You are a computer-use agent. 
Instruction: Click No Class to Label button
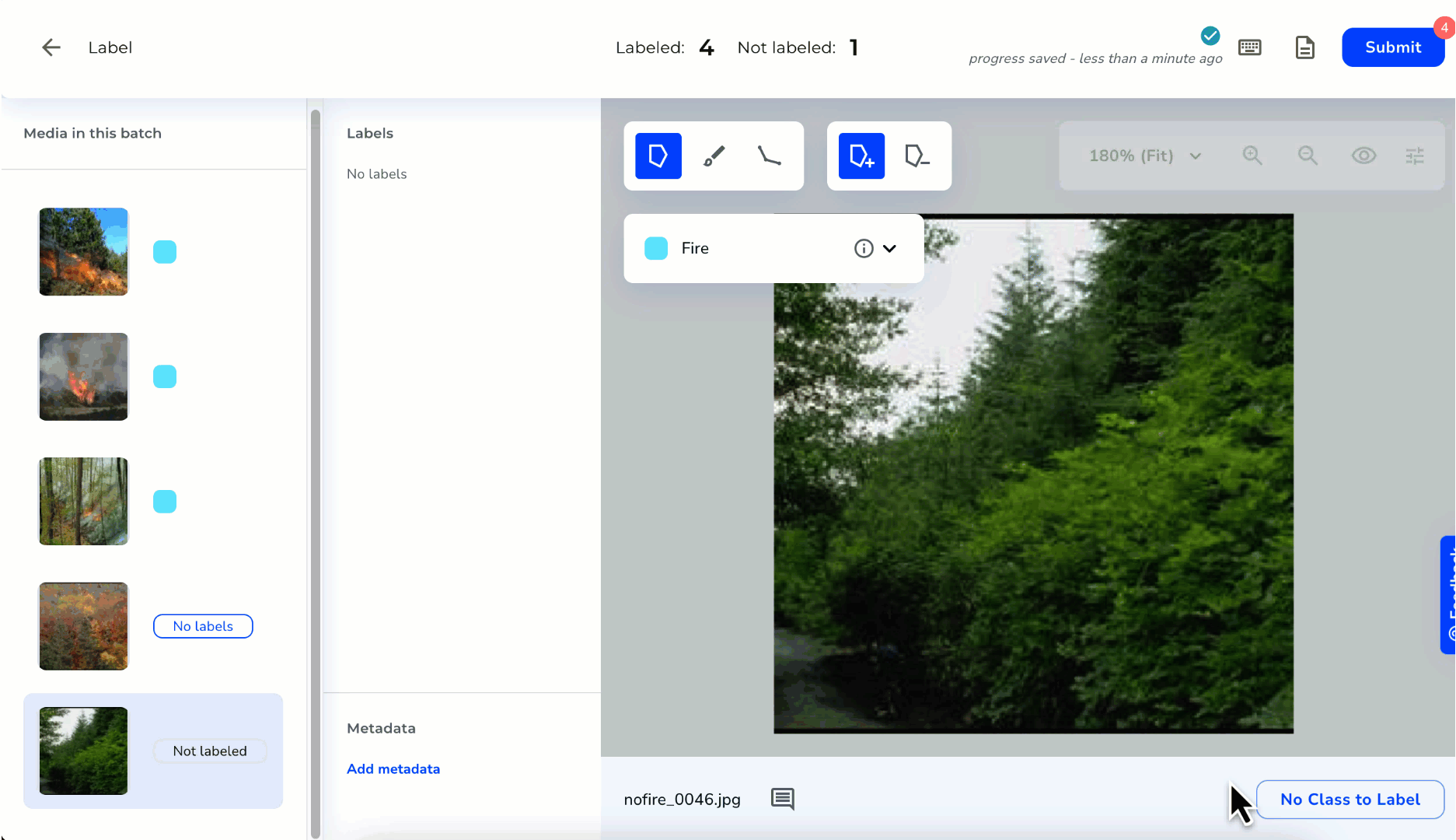1350,799
